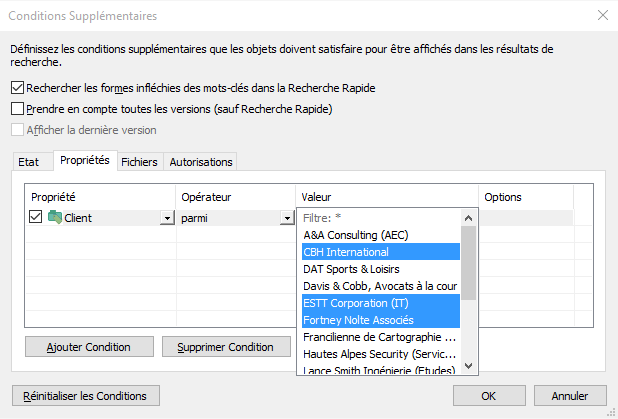Click the Filtre input field

[380, 217]
